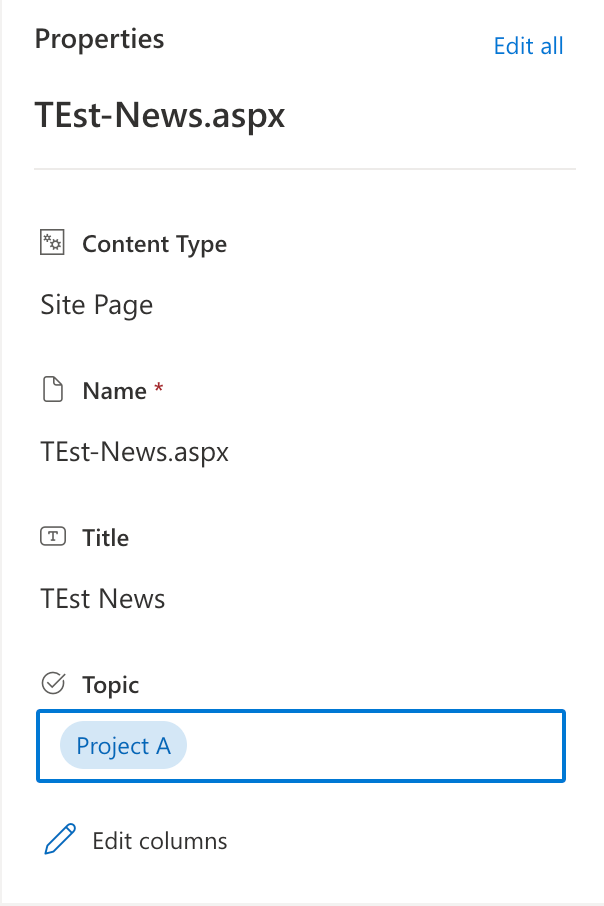Click the Content Type gear icon
The height and width of the screenshot is (906, 604).
tap(52, 243)
